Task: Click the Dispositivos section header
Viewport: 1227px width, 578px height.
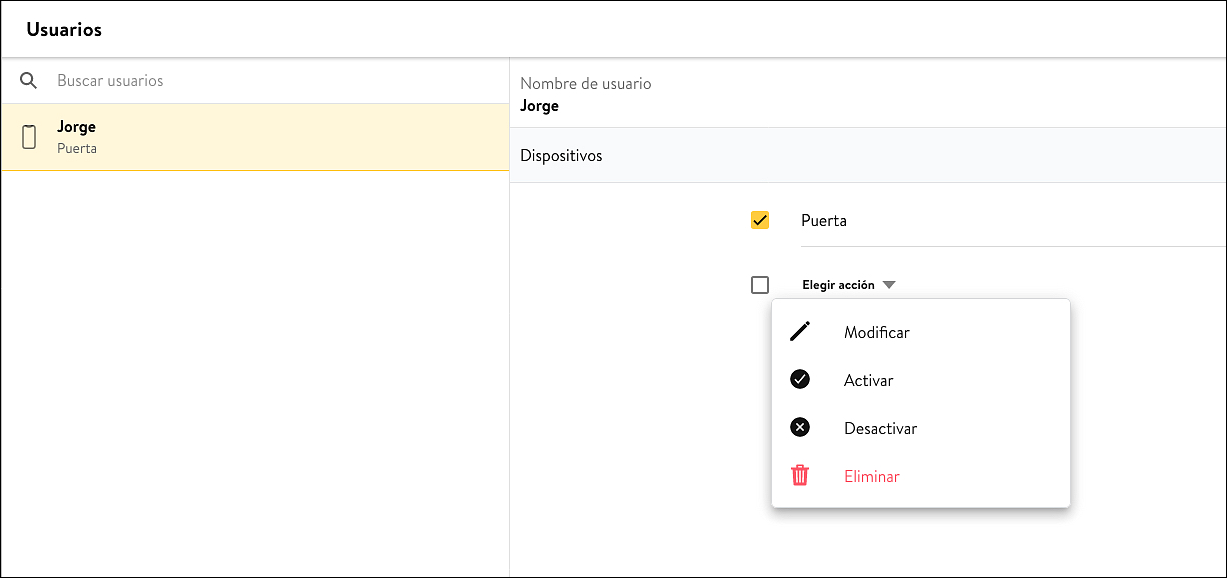Action: 868,155
